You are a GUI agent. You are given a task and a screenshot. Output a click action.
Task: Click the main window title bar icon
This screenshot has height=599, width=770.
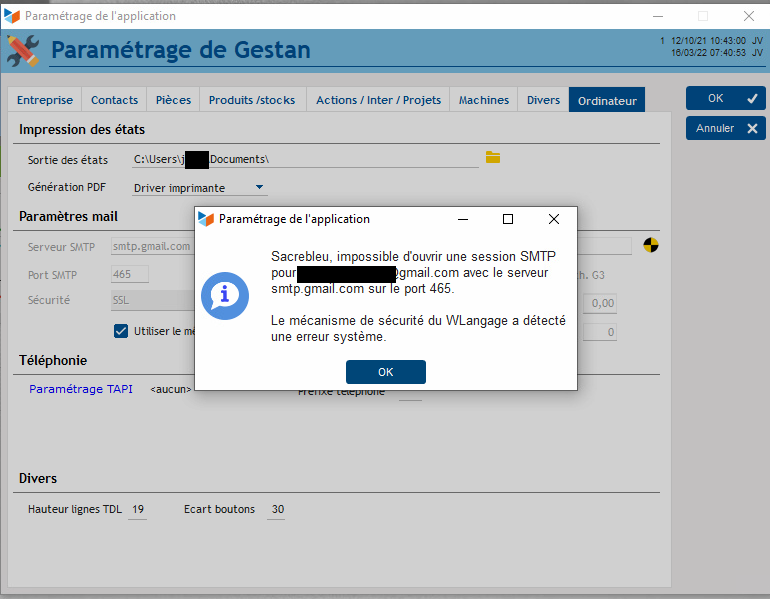point(12,16)
